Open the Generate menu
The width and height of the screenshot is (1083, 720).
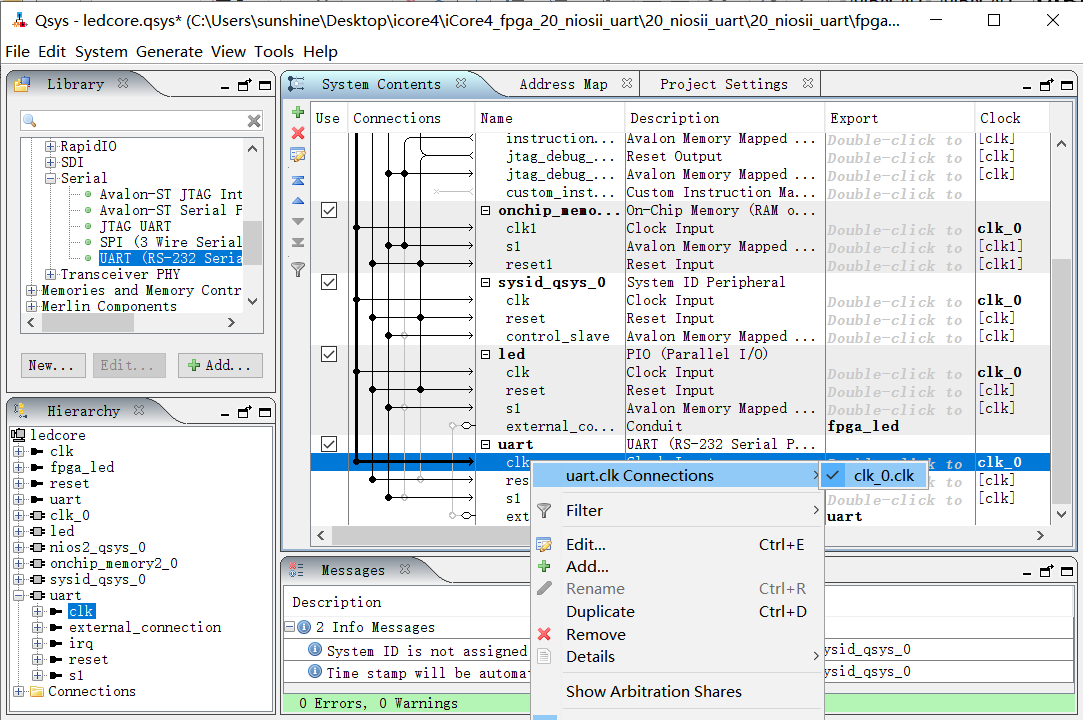[169, 52]
